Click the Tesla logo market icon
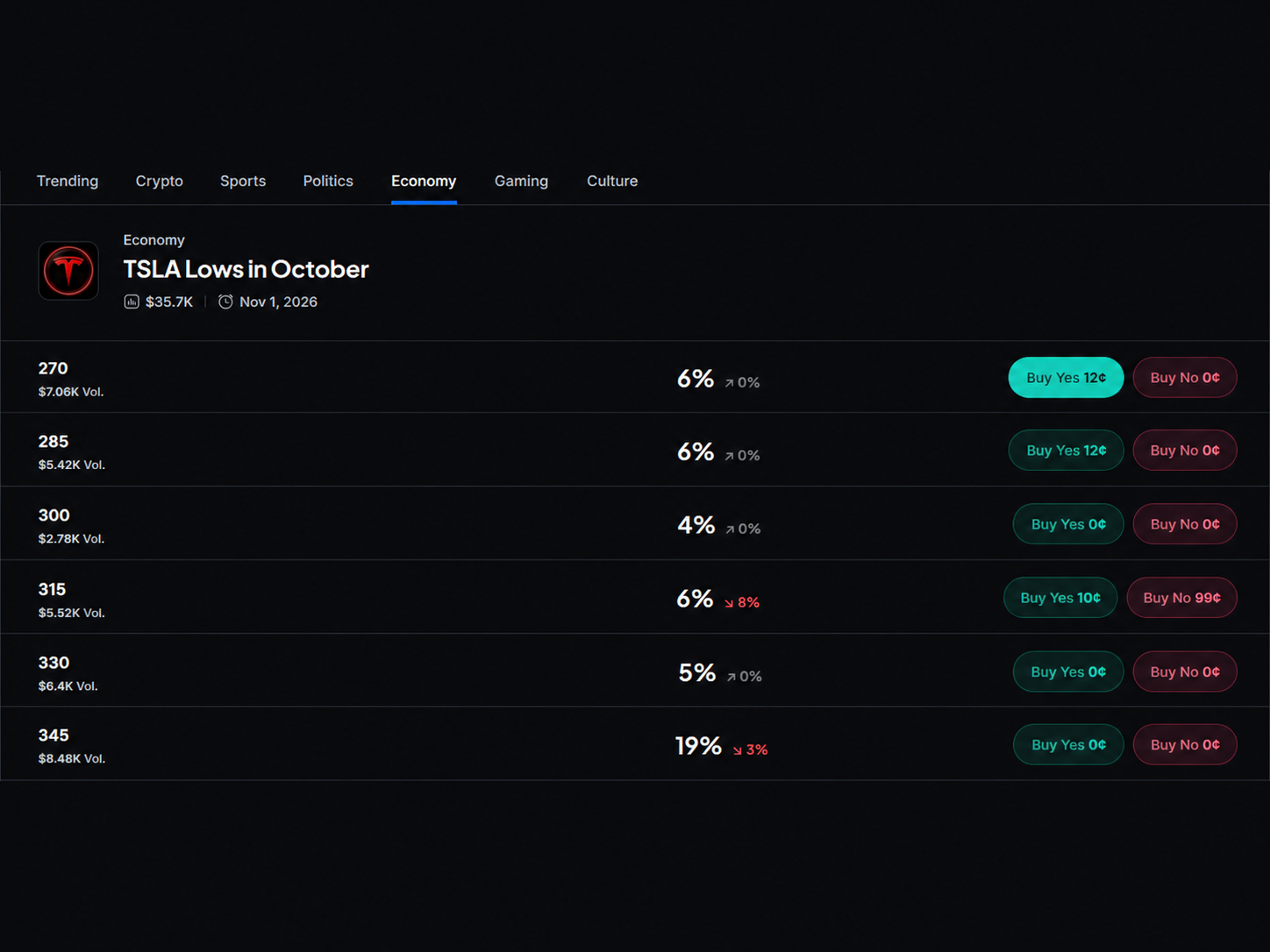This screenshot has width=1270, height=952. [x=68, y=271]
